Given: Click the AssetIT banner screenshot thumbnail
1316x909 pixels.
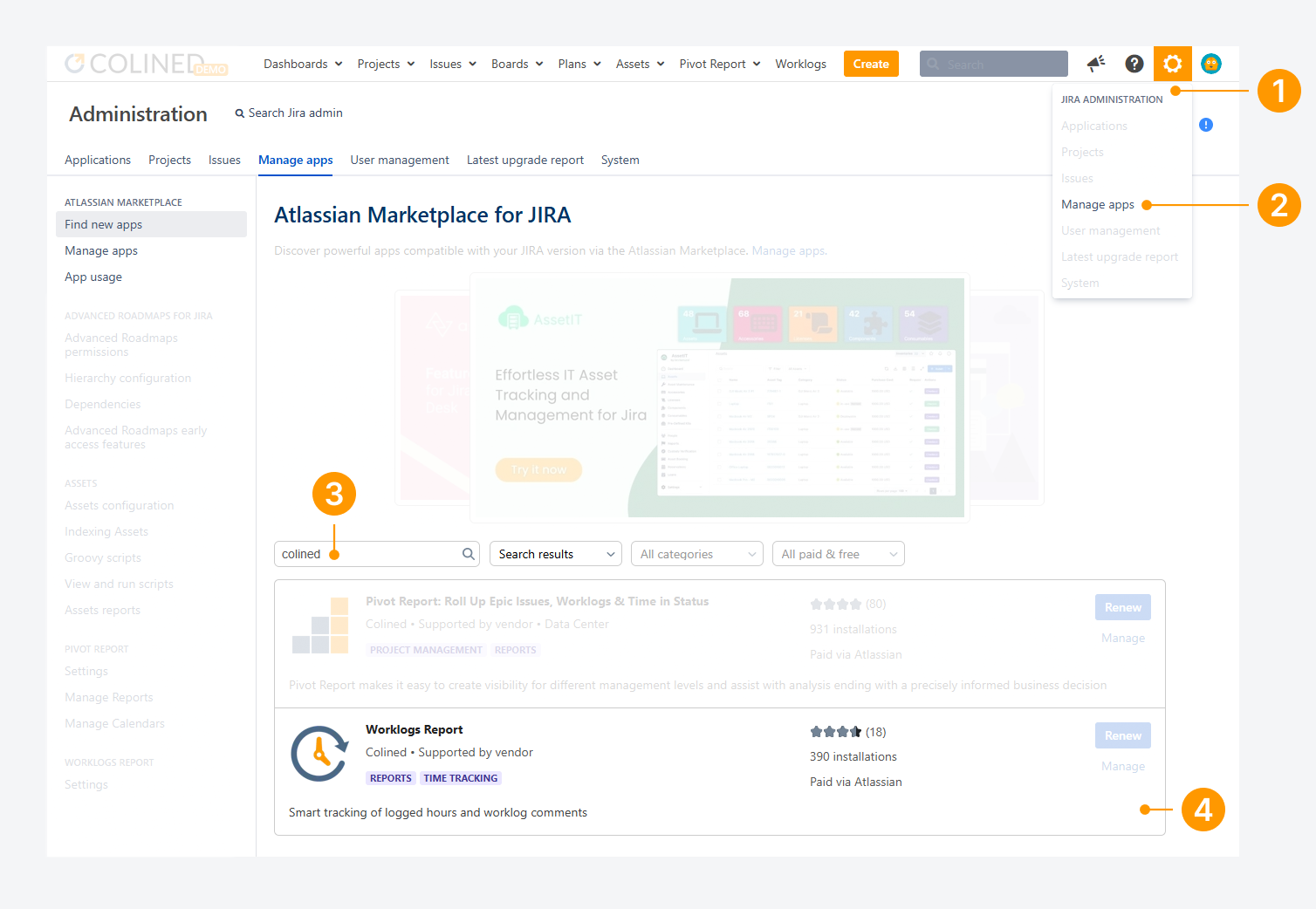Looking at the screenshot, I should point(807,423).
